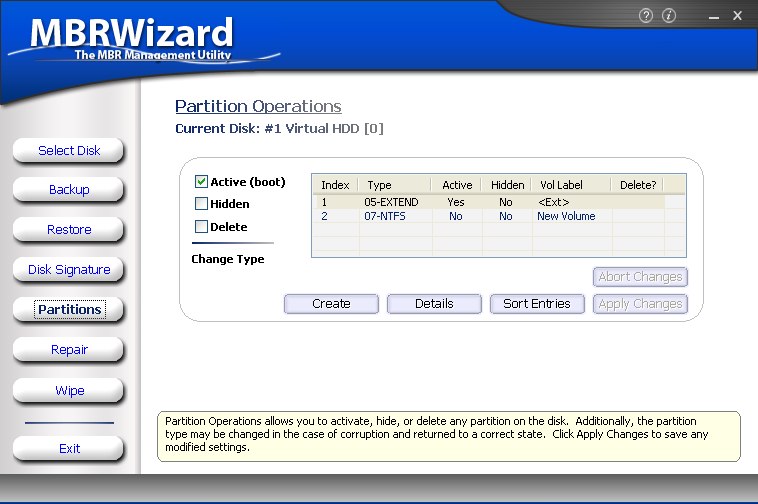The height and width of the screenshot is (504, 758).
Task: Tick the Delete checkbox
Action: click(x=201, y=227)
